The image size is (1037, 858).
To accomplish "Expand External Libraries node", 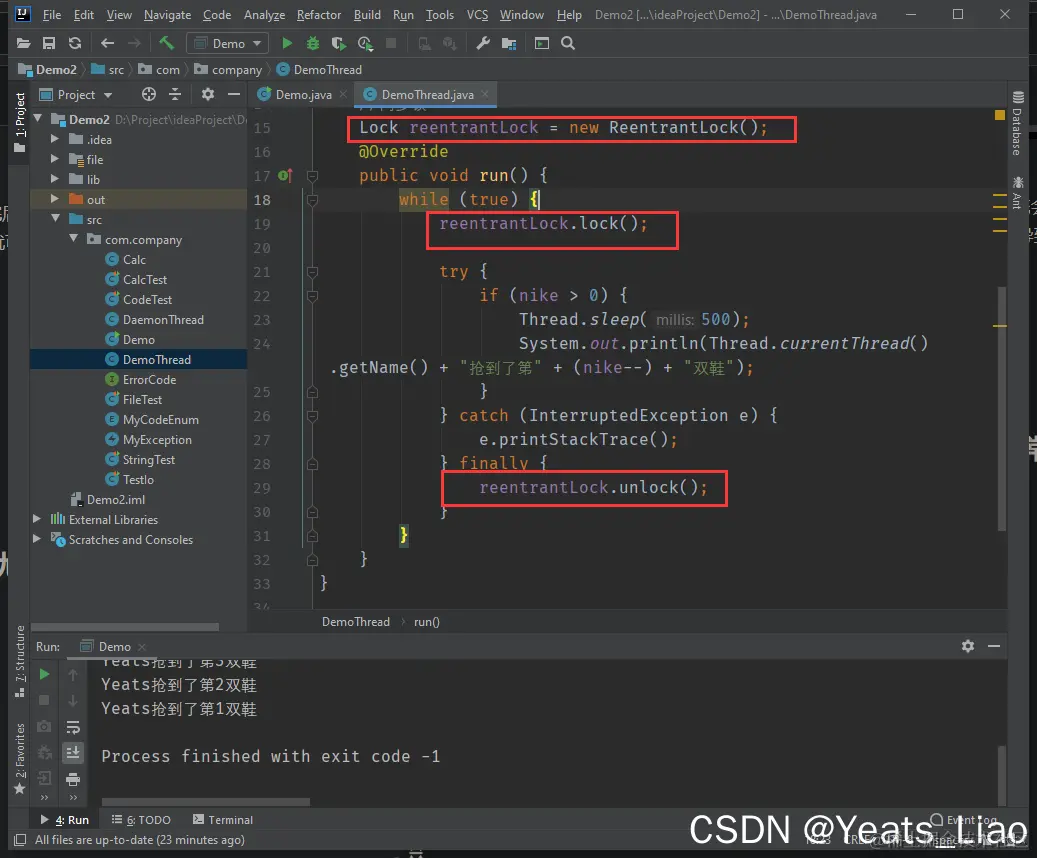I will [x=37, y=519].
